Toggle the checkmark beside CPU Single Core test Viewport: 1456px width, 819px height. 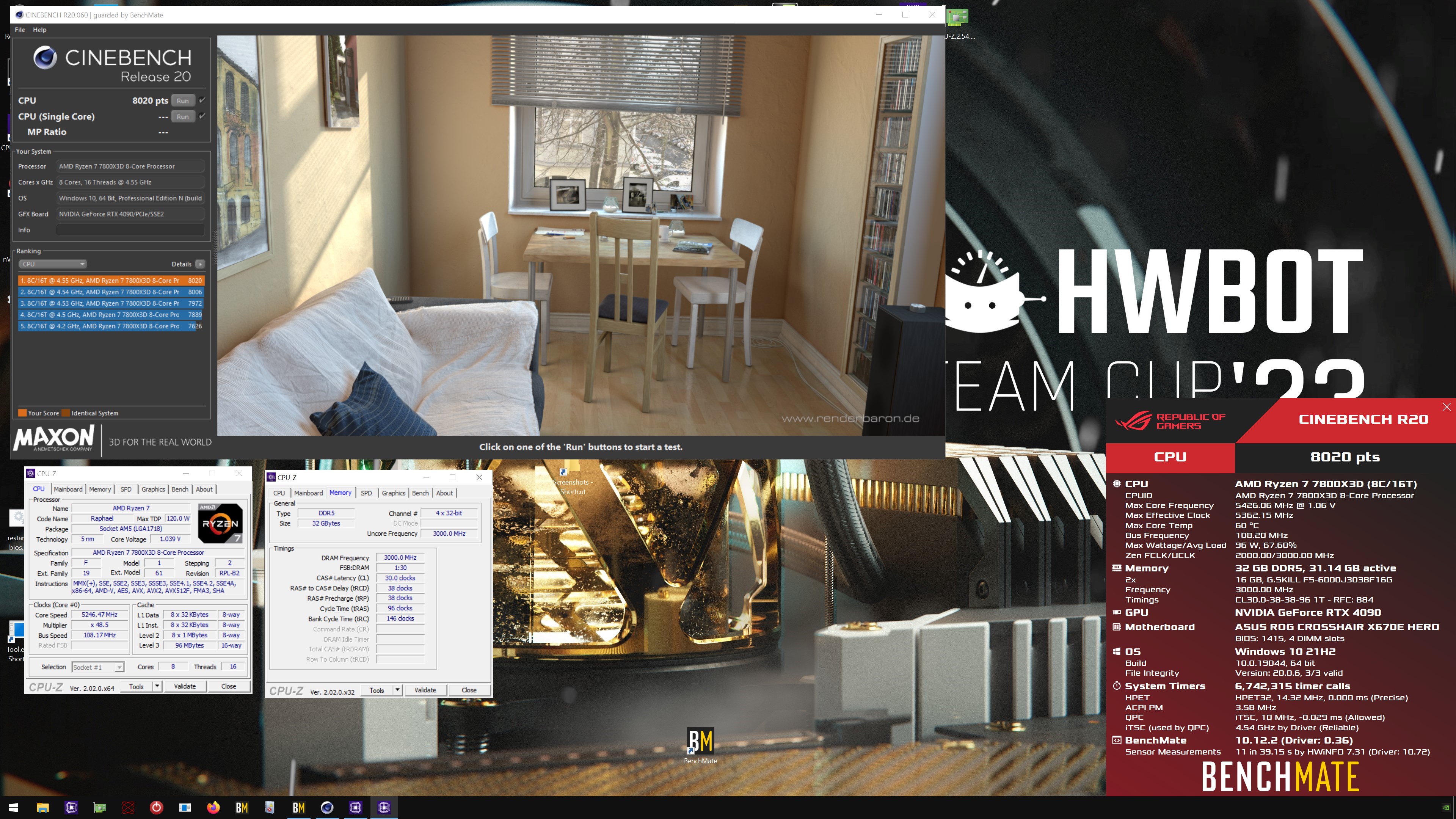[202, 116]
